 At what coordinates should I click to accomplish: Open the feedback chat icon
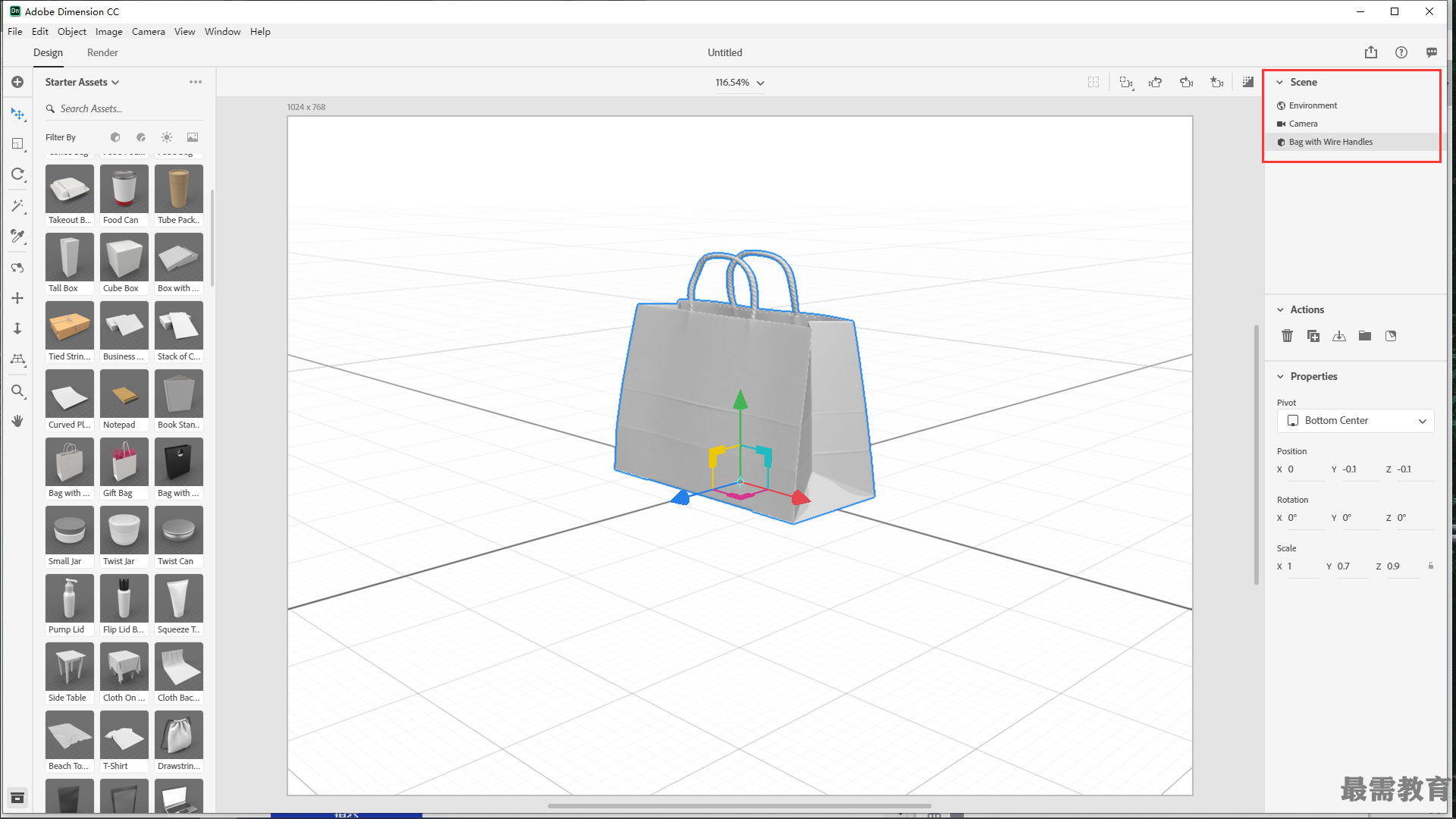click(1432, 52)
